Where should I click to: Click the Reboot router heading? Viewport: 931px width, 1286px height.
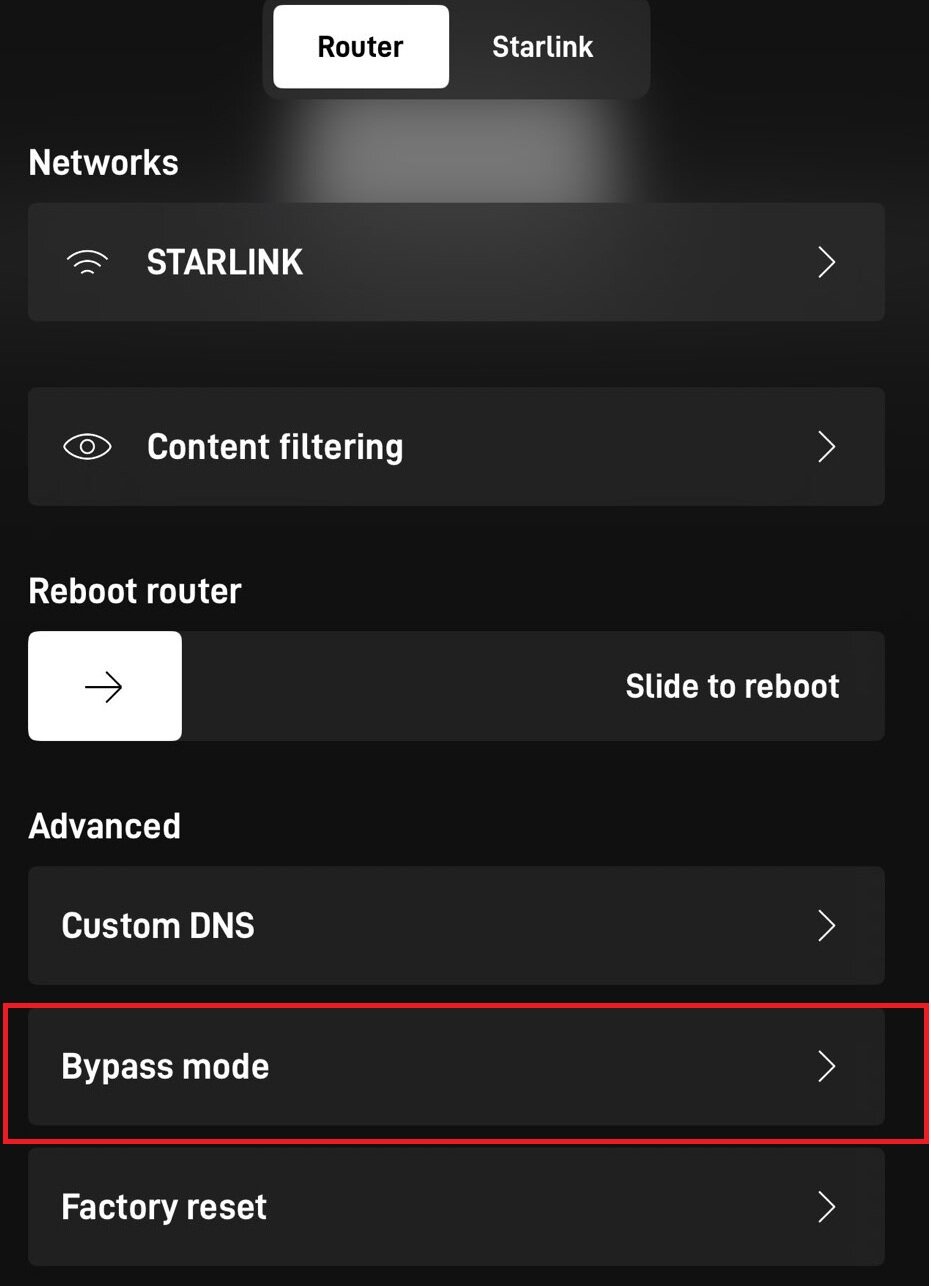135,591
